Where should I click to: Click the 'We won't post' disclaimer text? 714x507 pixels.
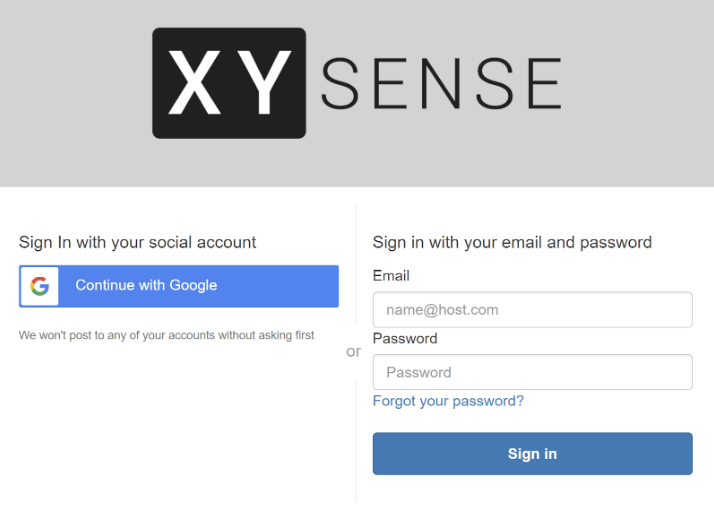167,335
